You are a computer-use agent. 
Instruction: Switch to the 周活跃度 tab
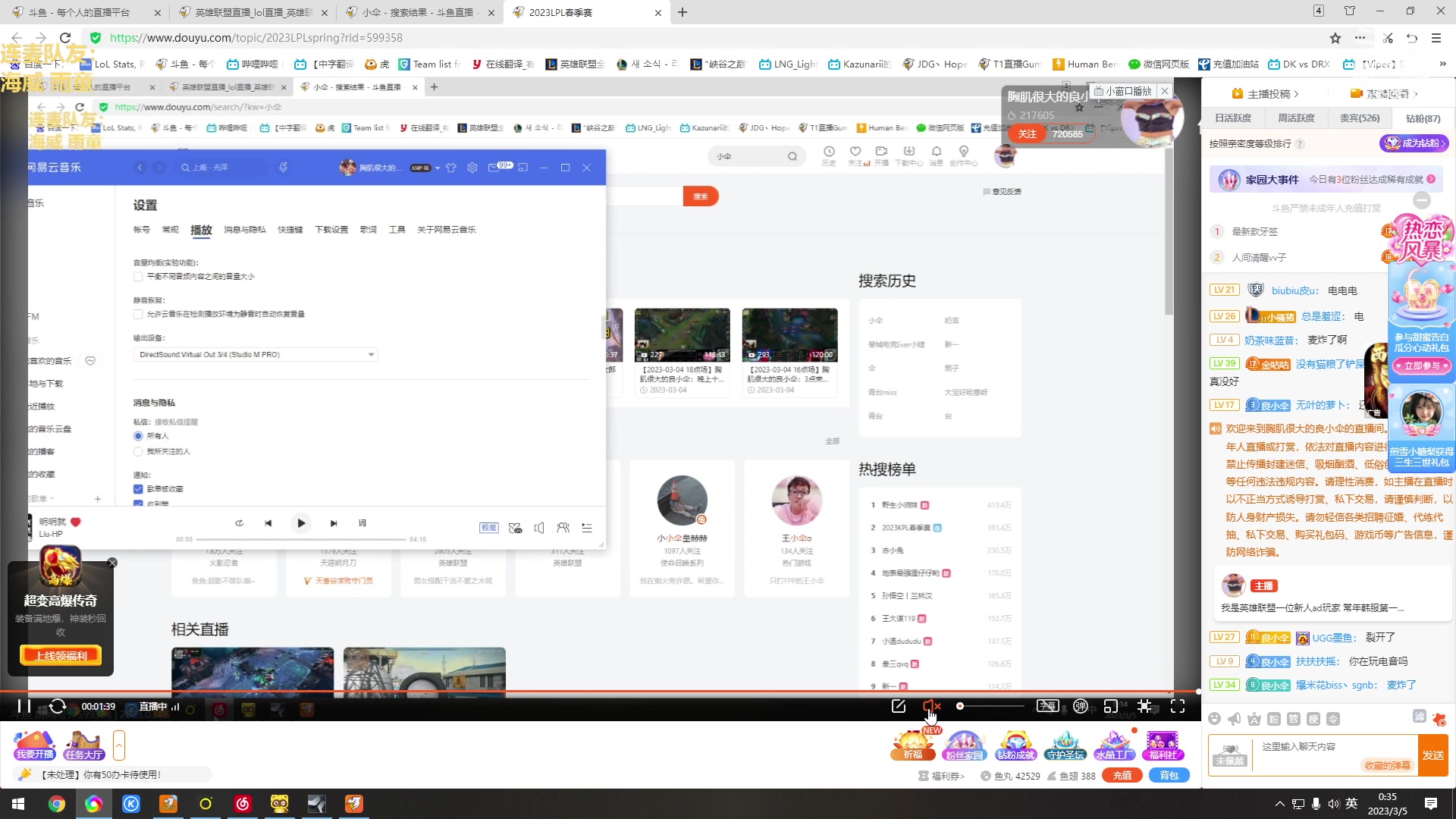1296,118
